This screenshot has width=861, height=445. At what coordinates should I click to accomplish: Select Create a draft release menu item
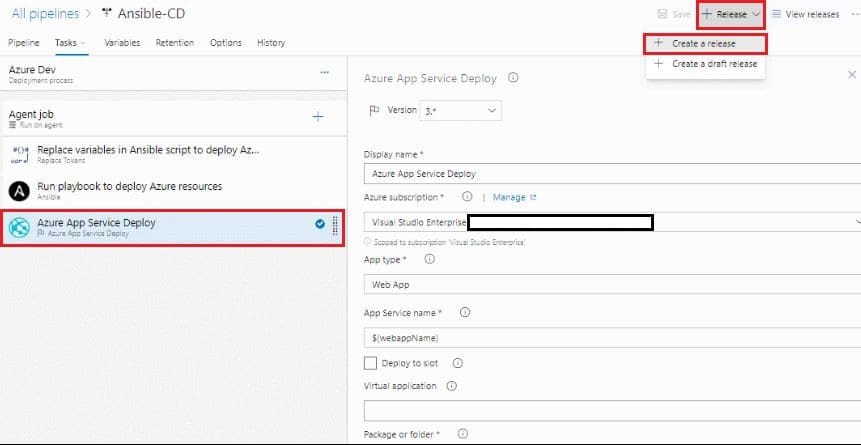[705, 64]
